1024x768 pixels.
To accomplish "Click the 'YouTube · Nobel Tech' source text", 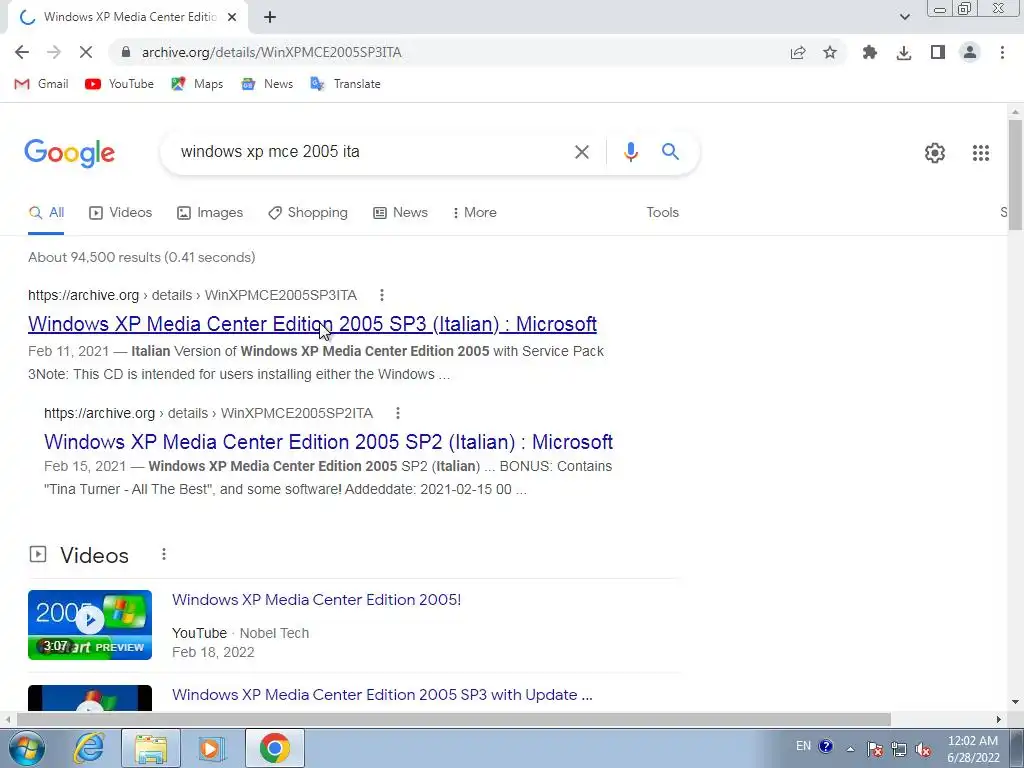I will tap(240, 633).
